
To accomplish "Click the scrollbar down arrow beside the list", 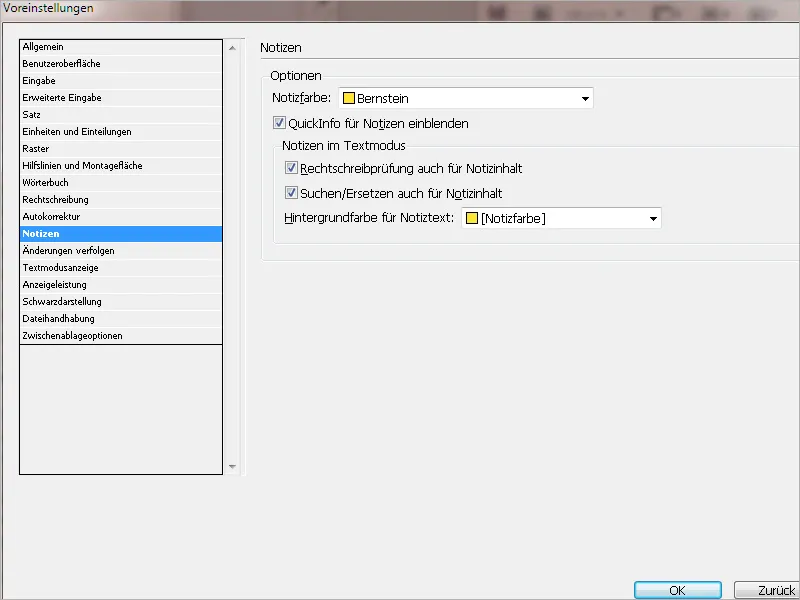I will click(232, 466).
